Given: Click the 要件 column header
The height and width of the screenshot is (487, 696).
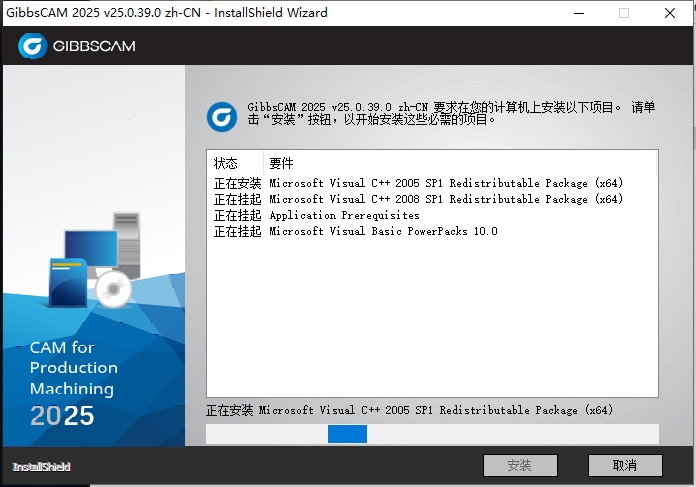Looking at the screenshot, I should (282, 163).
